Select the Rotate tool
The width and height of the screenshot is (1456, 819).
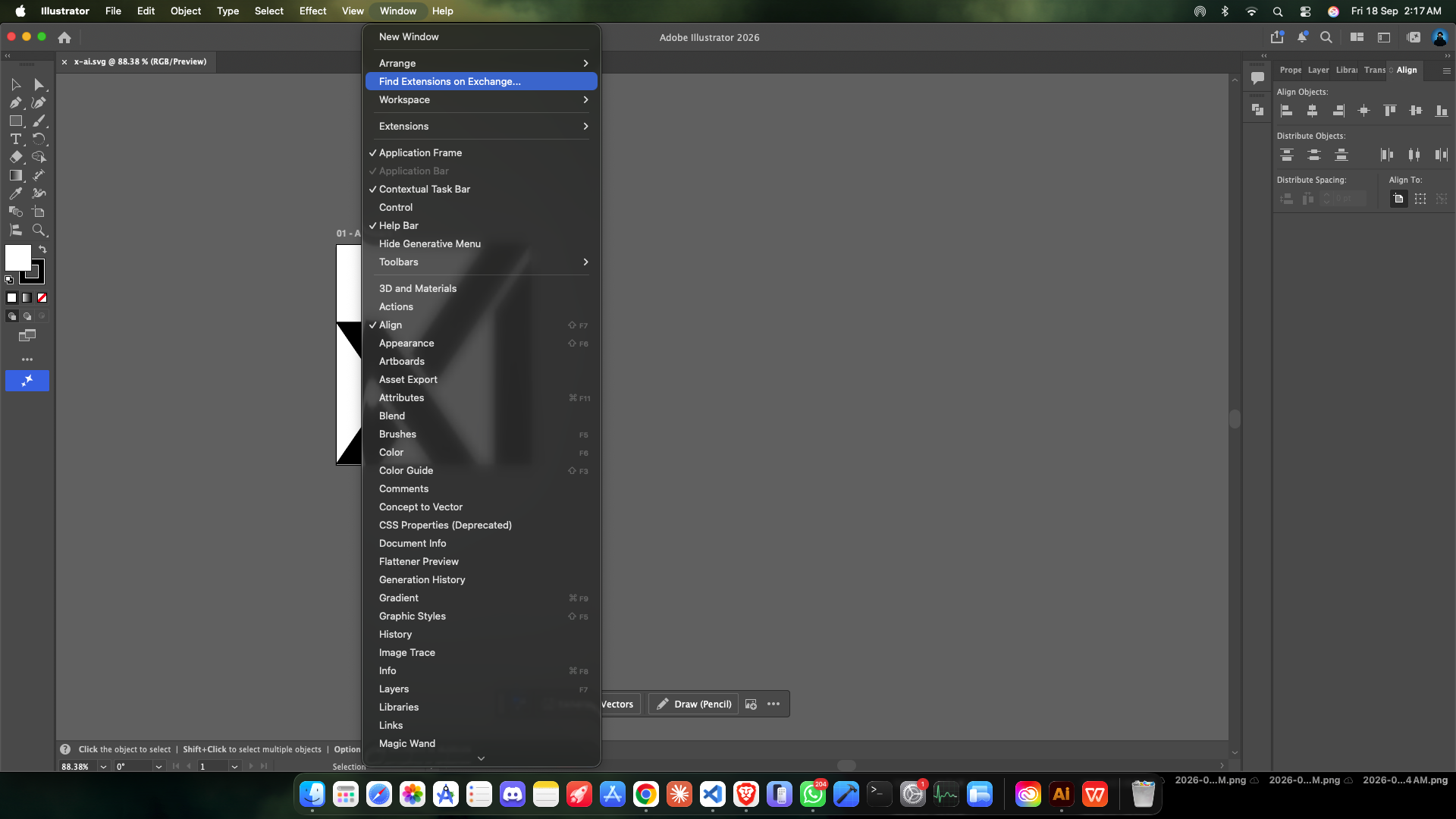pyautogui.click(x=39, y=140)
